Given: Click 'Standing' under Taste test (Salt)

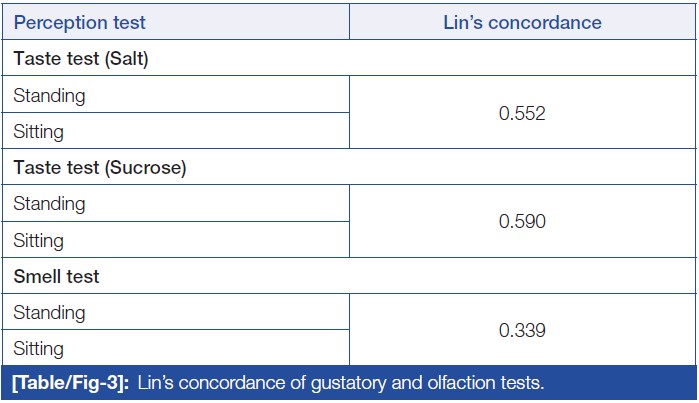Looking at the screenshot, I should [50, 96].
